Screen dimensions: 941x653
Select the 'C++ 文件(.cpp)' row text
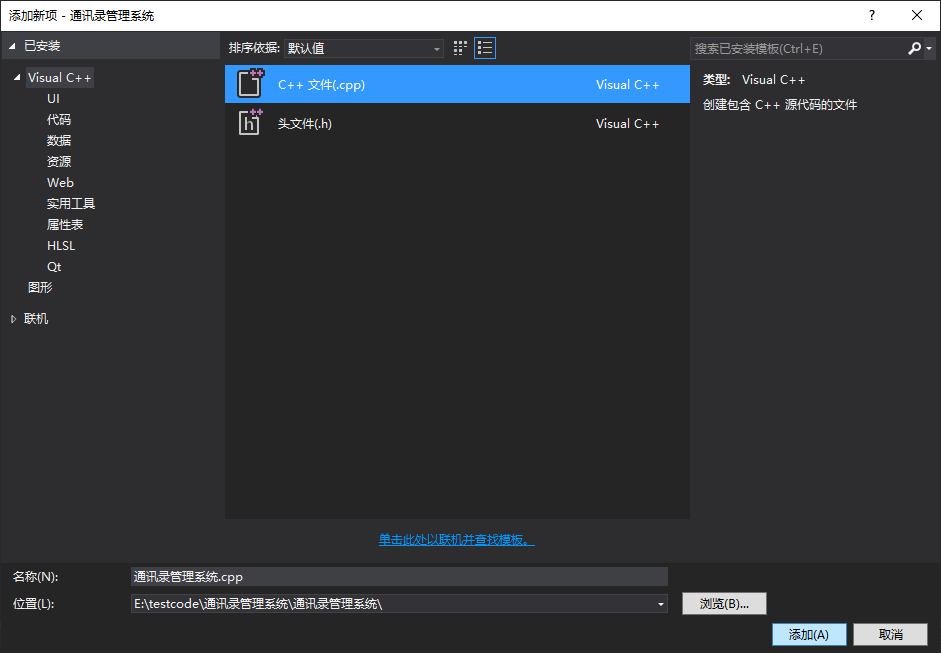coord(321,85)
